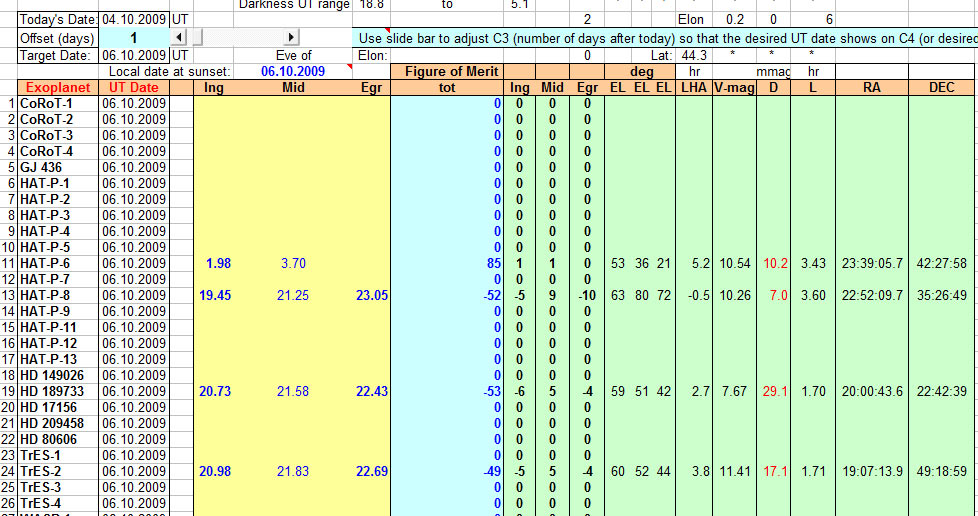Select the HAT-P-7 exoplanet cell
The width and height of the screenshot is (978, 516).
(58, 280)
